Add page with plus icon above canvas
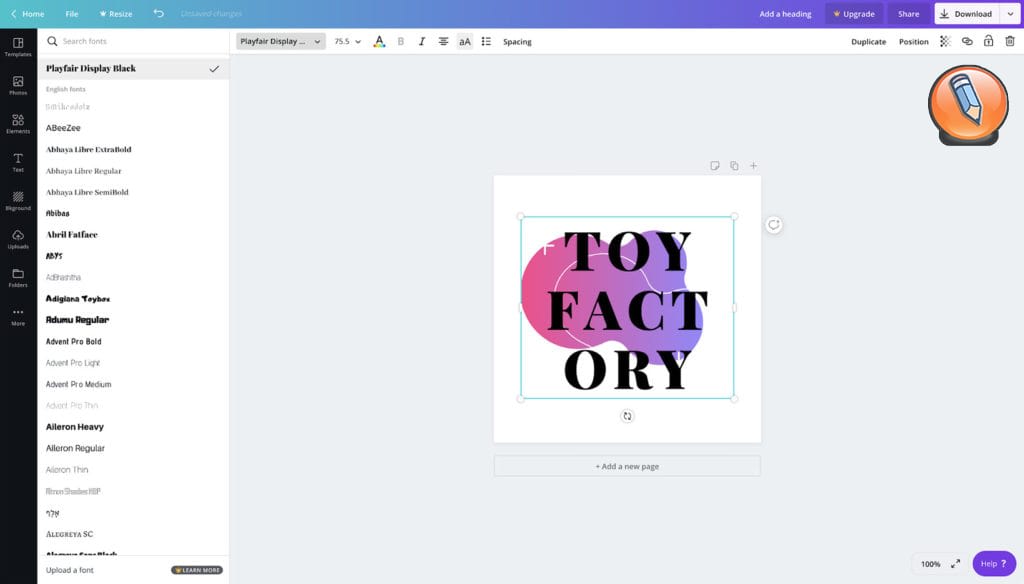 (753, 166)
